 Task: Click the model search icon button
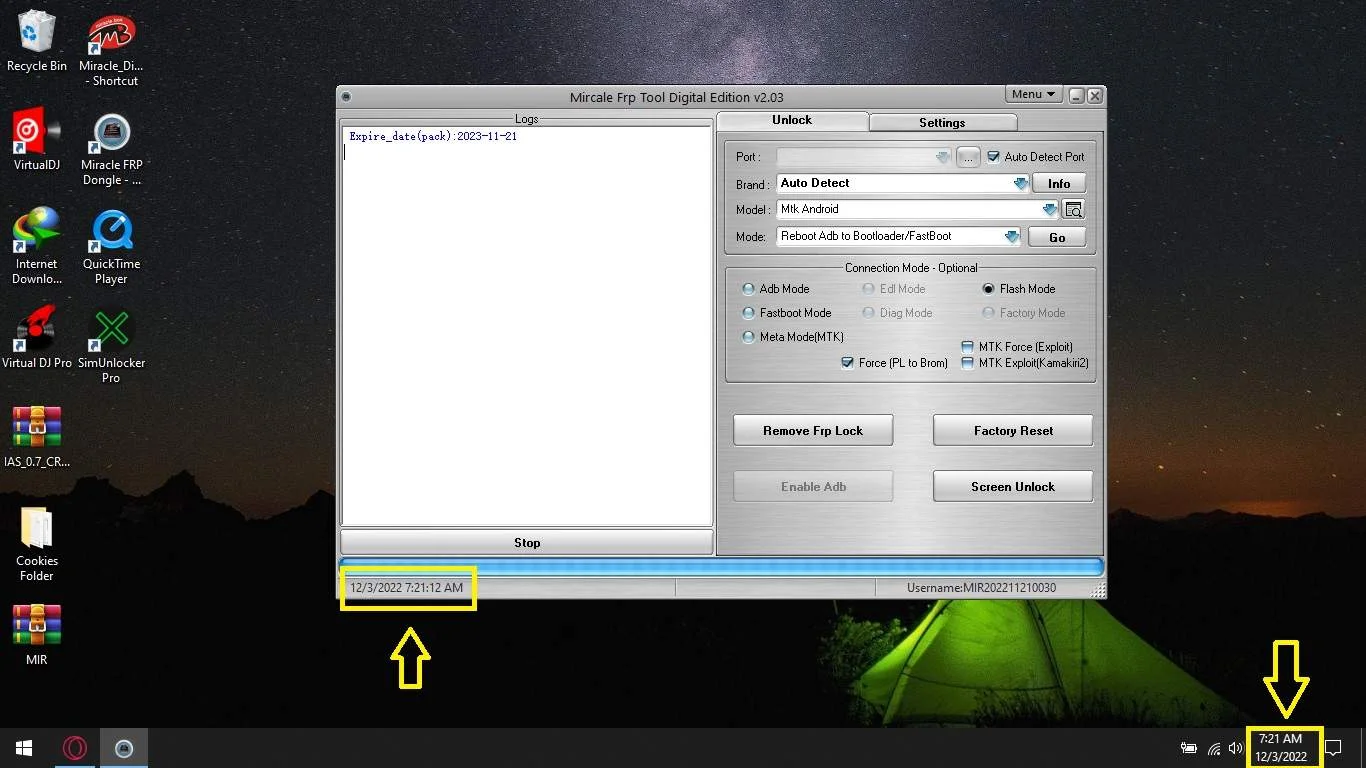tap(1073, 210)
